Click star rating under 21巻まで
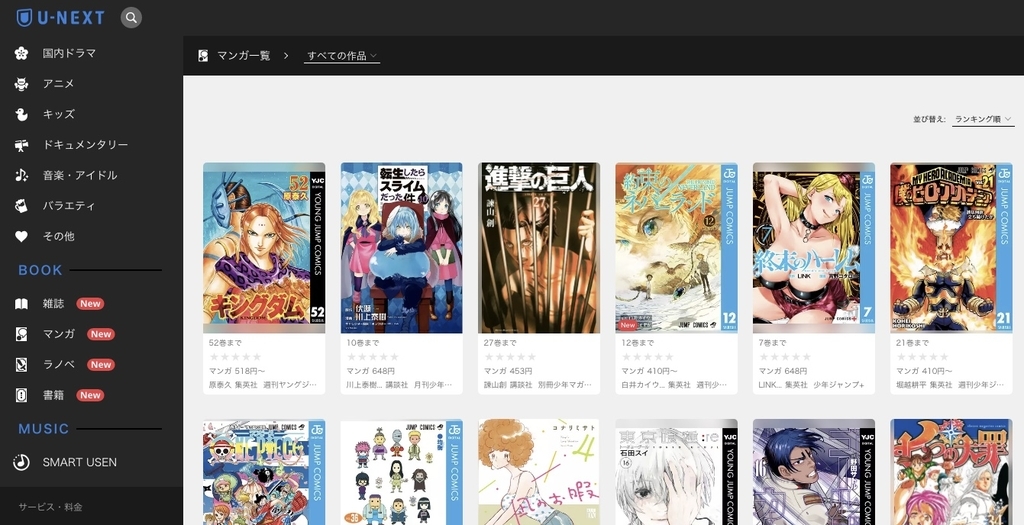Screen dimensions: 1024x525 point(923,357)
